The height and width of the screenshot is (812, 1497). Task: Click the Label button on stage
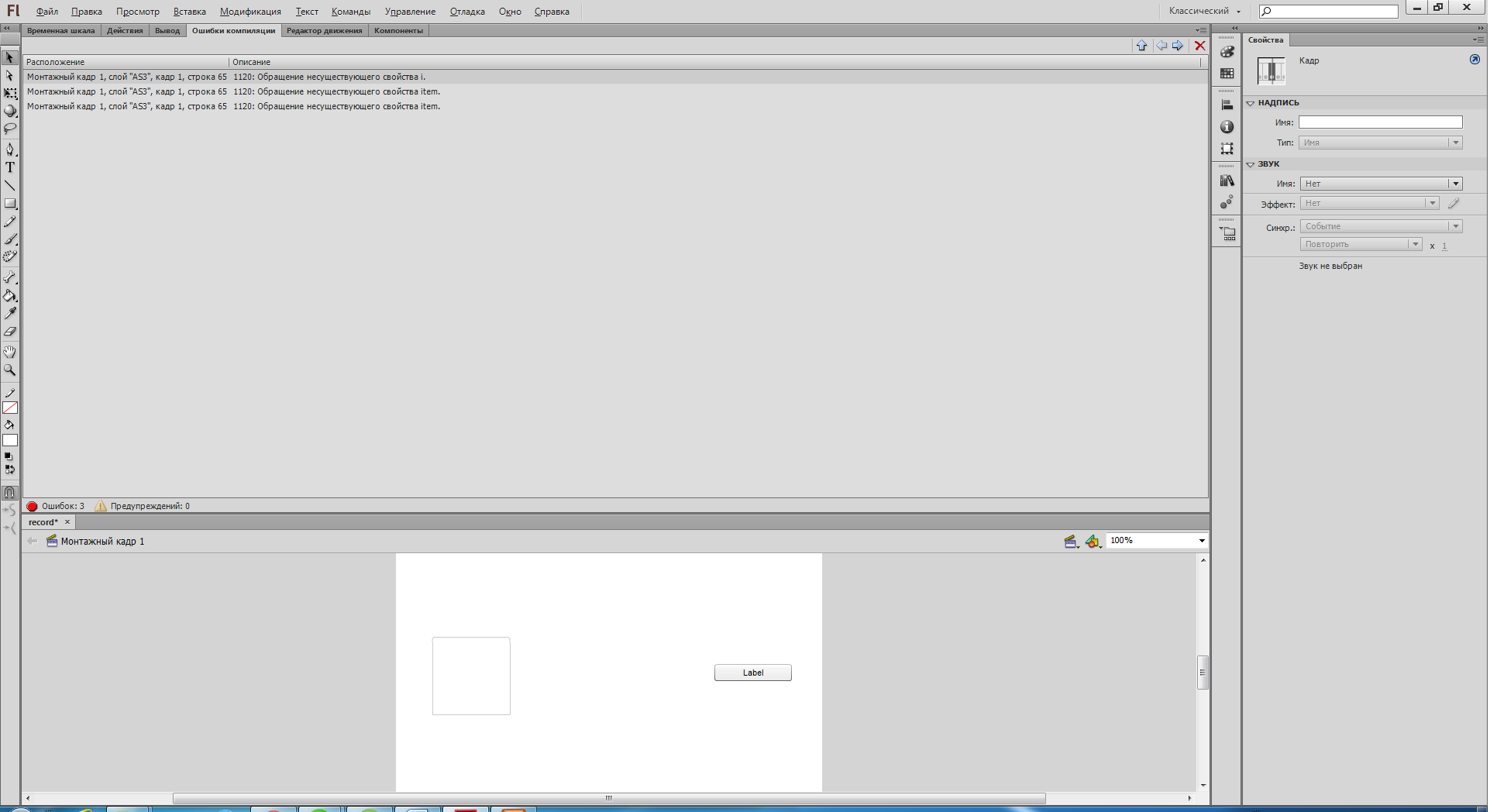pyautogui.click(x=753, y=673)
